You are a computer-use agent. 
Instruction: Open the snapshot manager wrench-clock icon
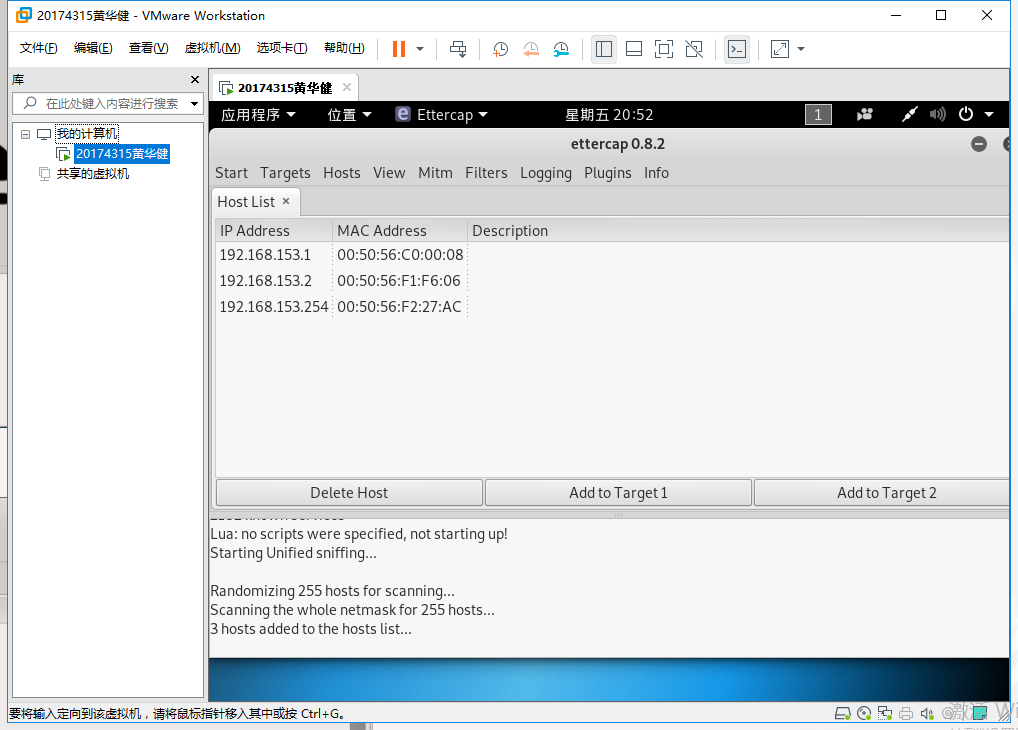click(x=561, y=49)
